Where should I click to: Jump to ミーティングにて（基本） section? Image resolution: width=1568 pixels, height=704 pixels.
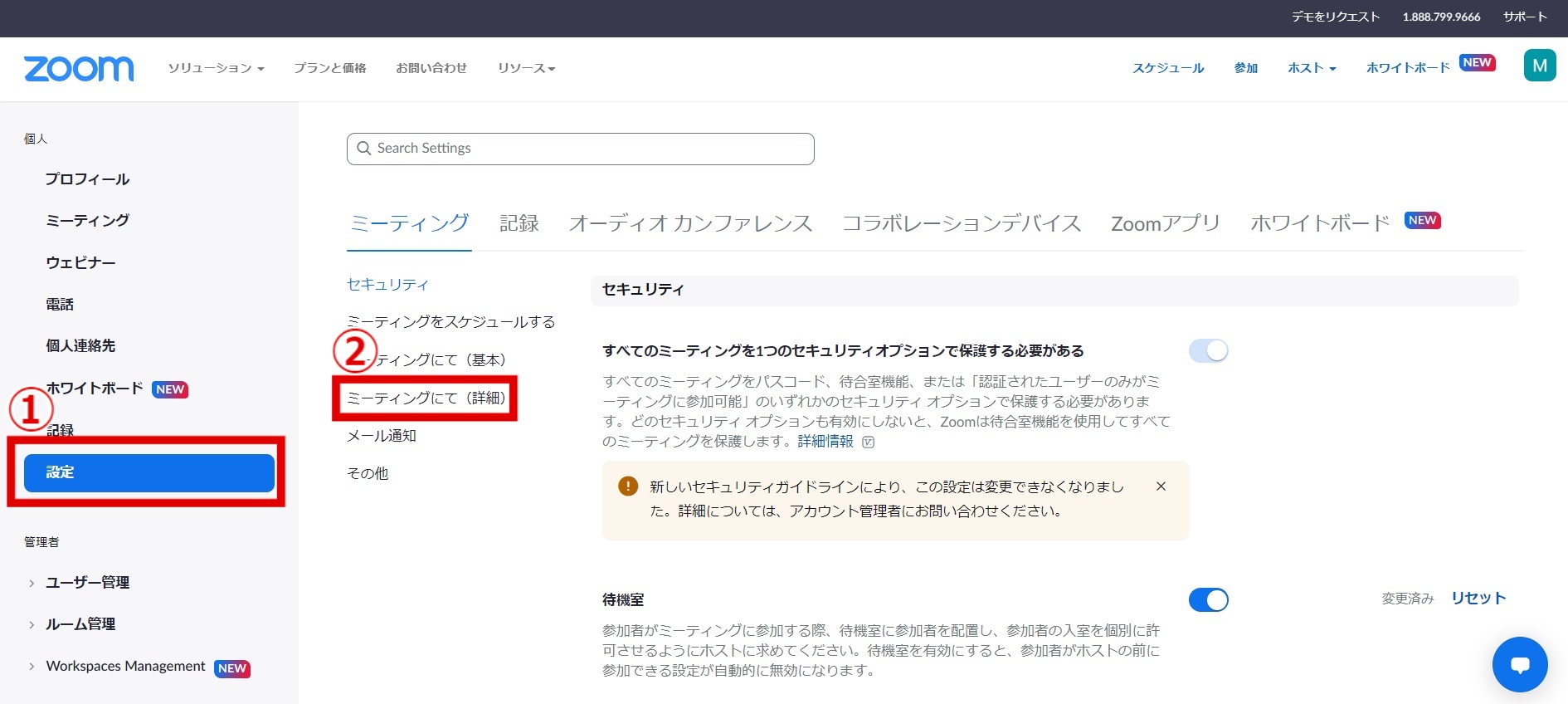426,360
